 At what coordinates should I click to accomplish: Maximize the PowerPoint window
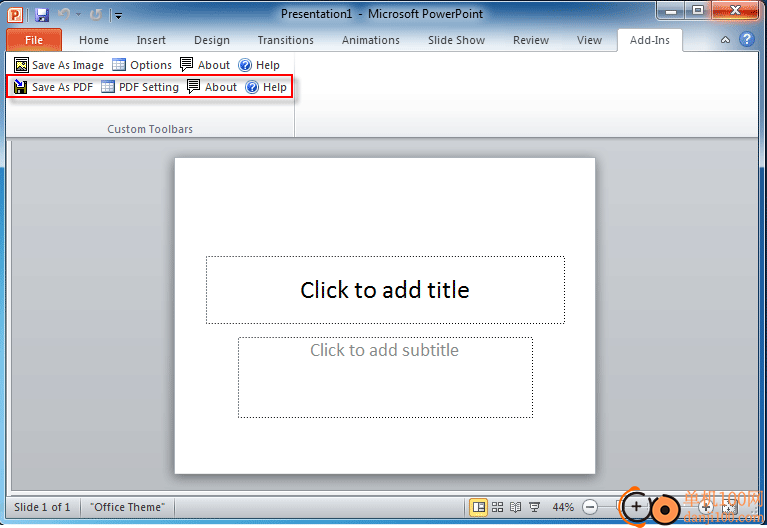(x=698, y=11)
